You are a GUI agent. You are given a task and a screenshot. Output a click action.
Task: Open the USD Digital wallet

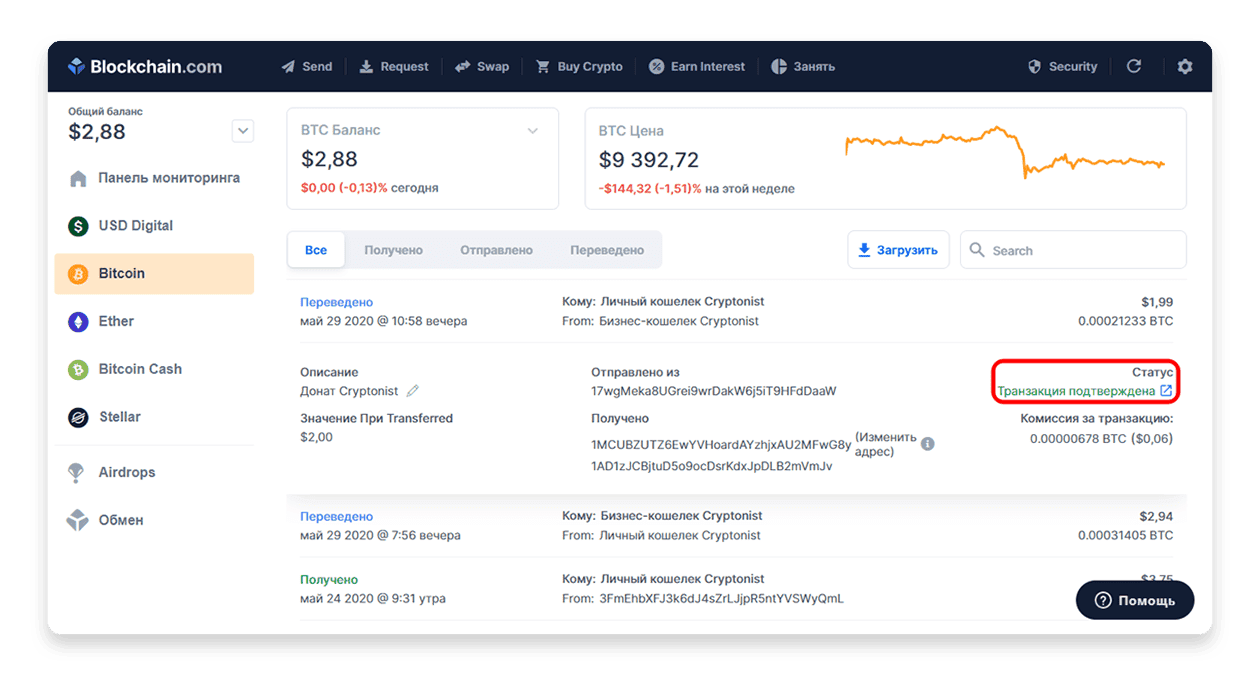click(154, 226)
